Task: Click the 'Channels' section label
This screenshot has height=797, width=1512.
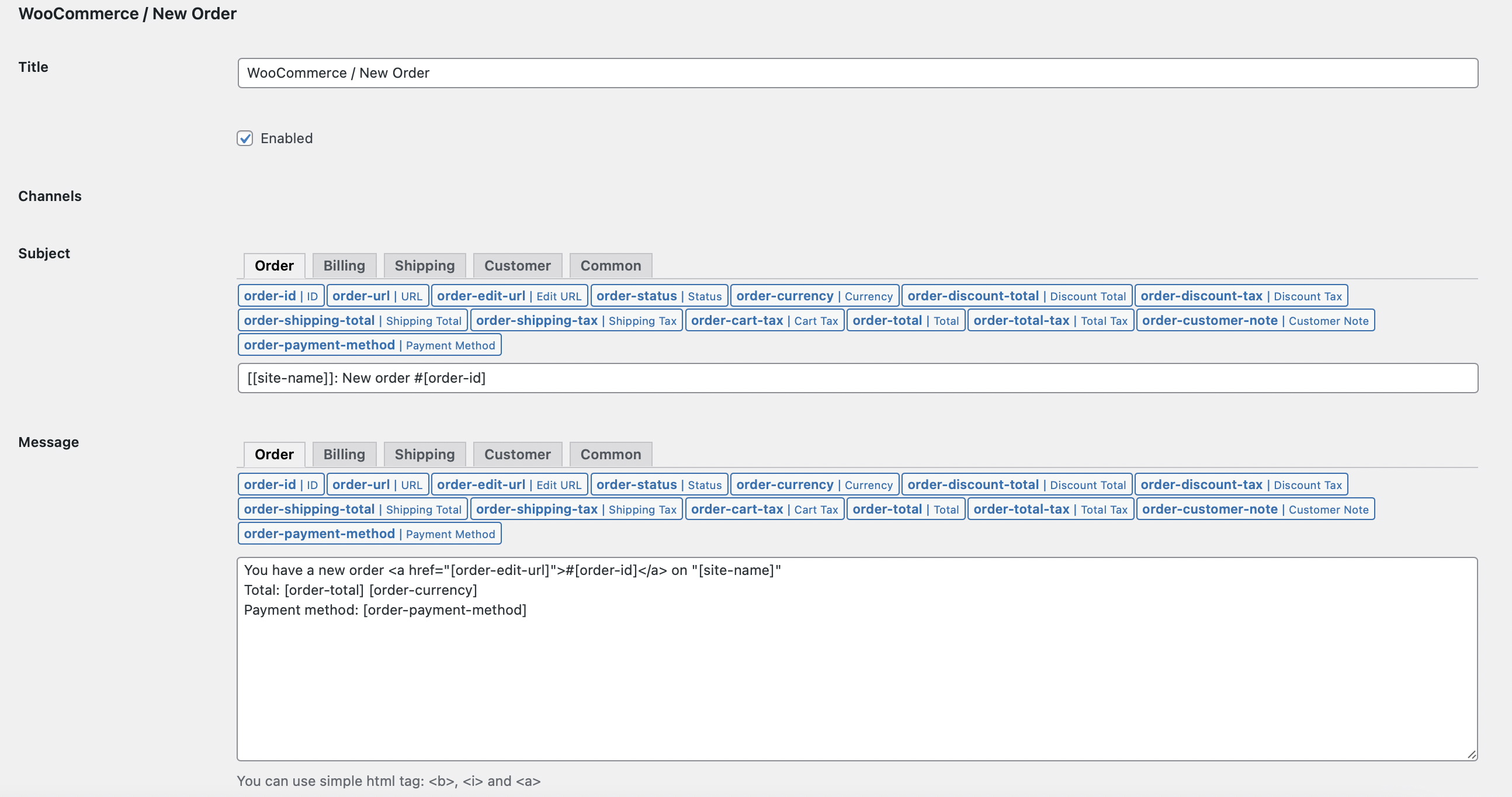Action: (x=50, y=196)
